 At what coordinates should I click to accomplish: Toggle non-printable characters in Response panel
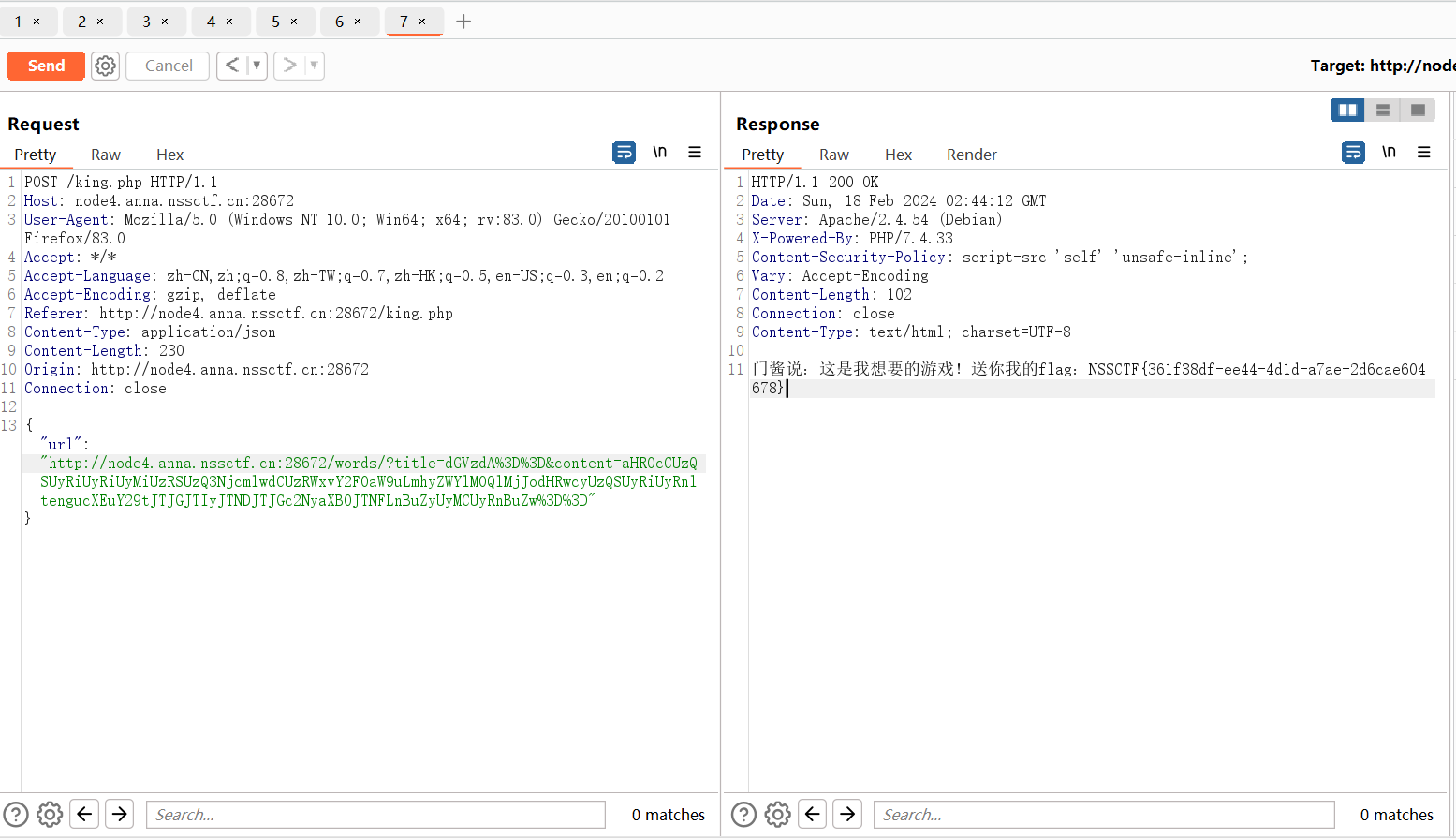coord(1389,152)
